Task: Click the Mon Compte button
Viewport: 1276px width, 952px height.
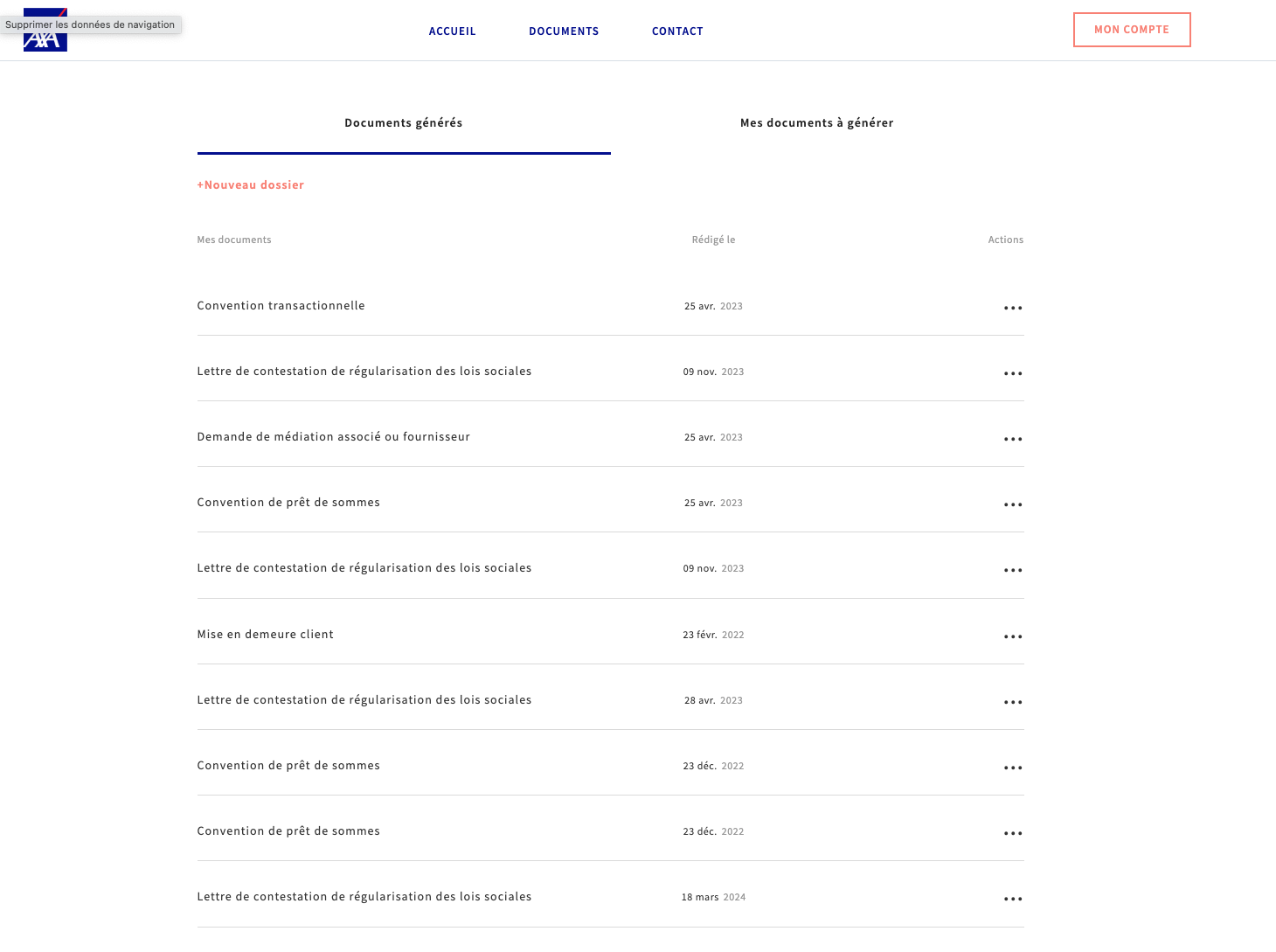Action: coord(1132,30)
